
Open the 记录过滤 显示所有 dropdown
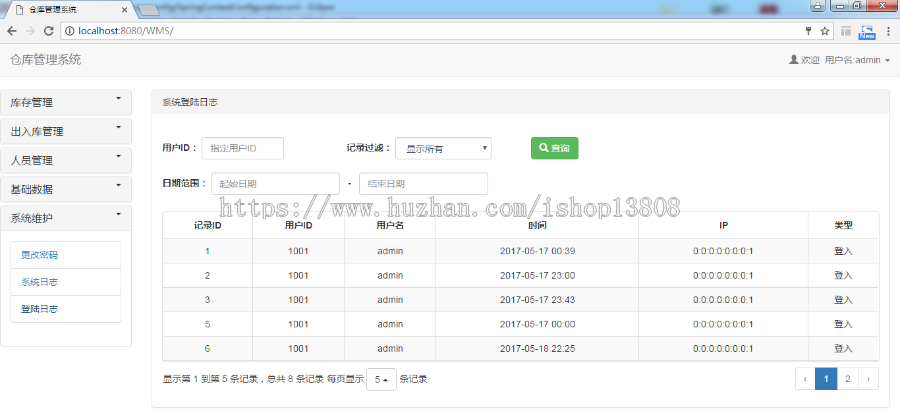(443, 148)
